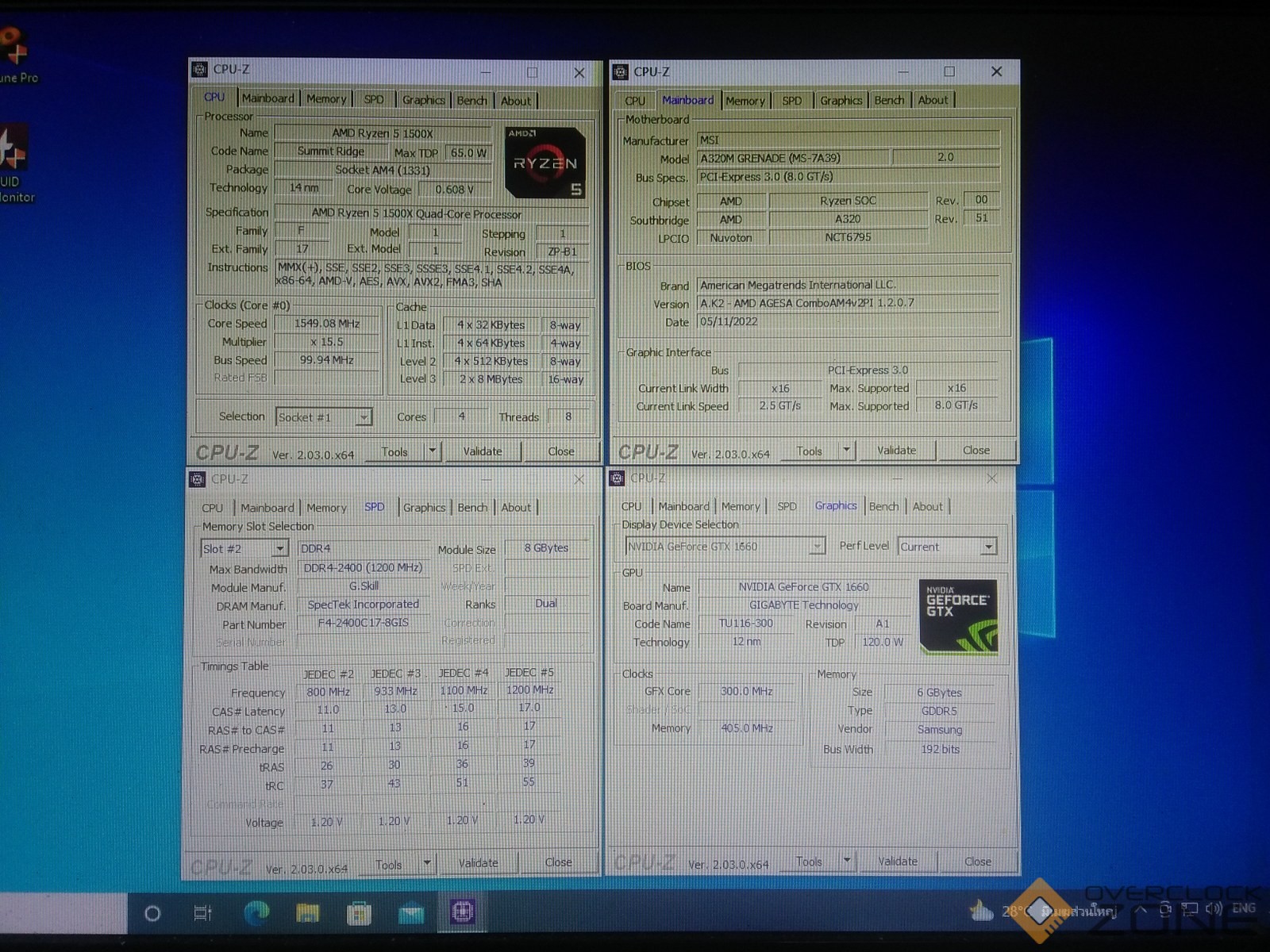Click the 'SpecTek Incorporated' DRAM manufacturer field

click(x=364, y=605)
